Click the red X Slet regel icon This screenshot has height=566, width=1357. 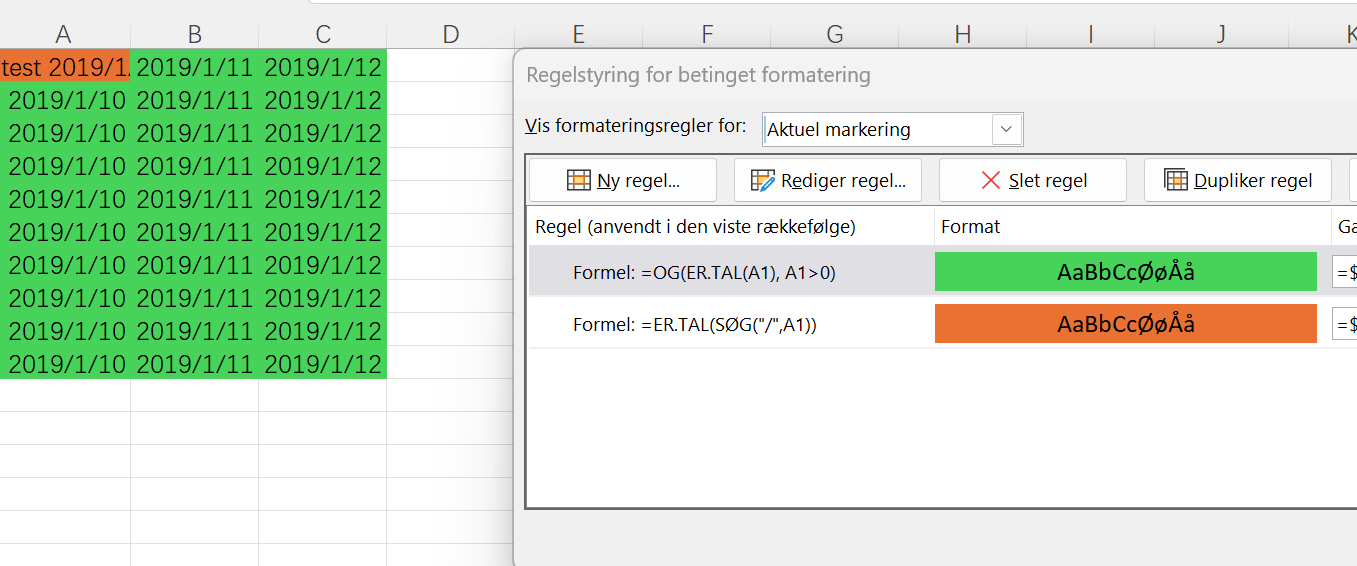pyautogui.click(x=991, y=181)
